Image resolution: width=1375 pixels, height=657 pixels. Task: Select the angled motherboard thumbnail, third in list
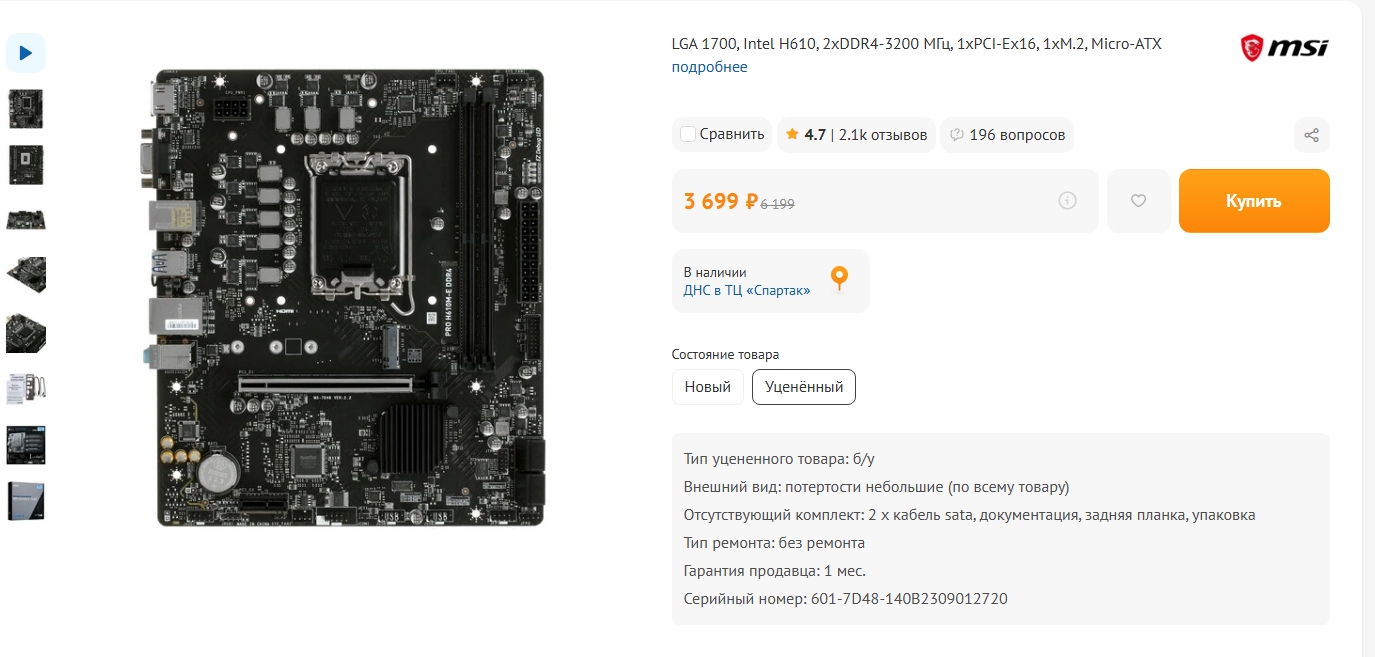(x=26, y=219)
